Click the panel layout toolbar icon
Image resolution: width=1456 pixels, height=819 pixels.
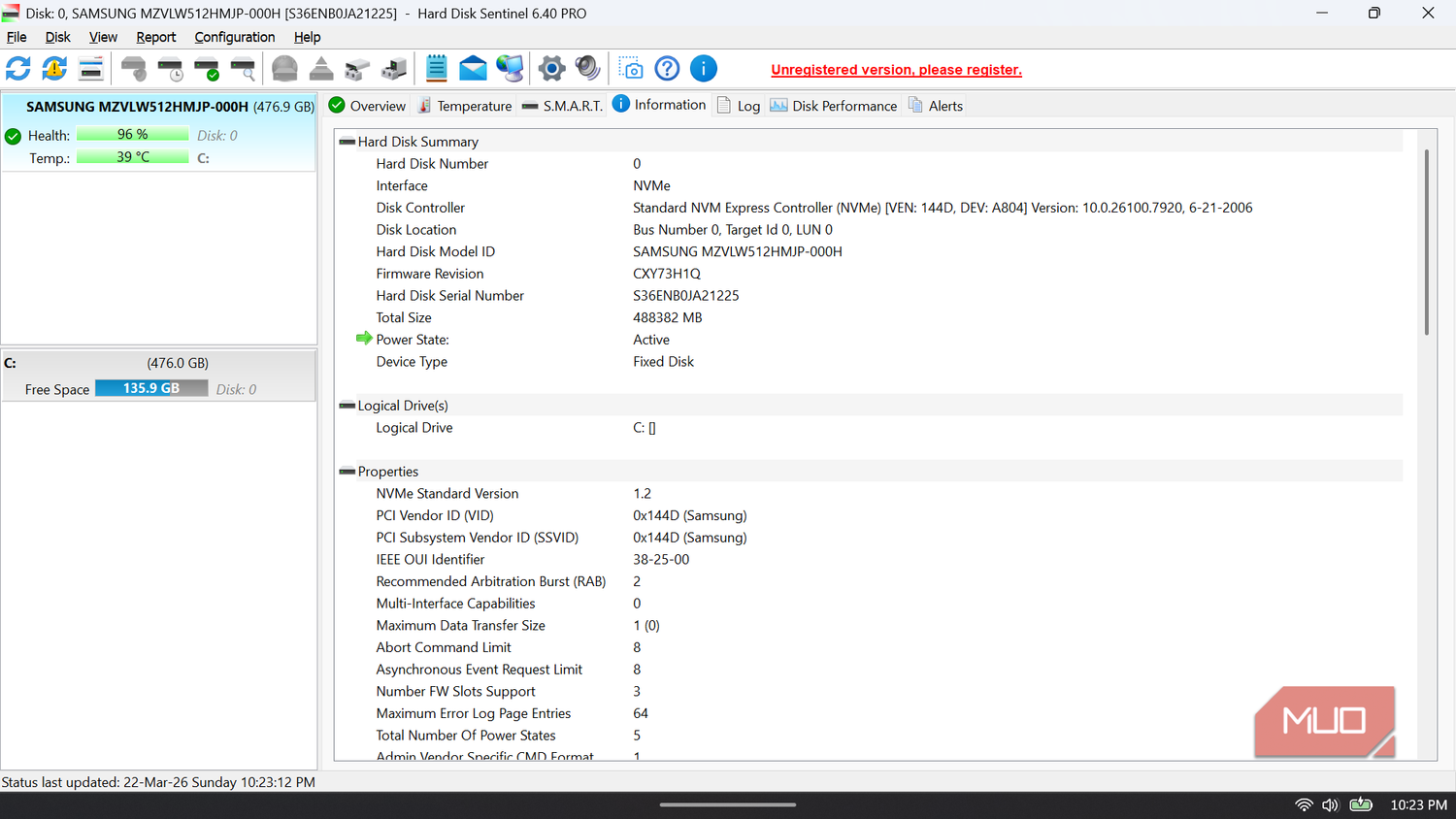(91, 69)
